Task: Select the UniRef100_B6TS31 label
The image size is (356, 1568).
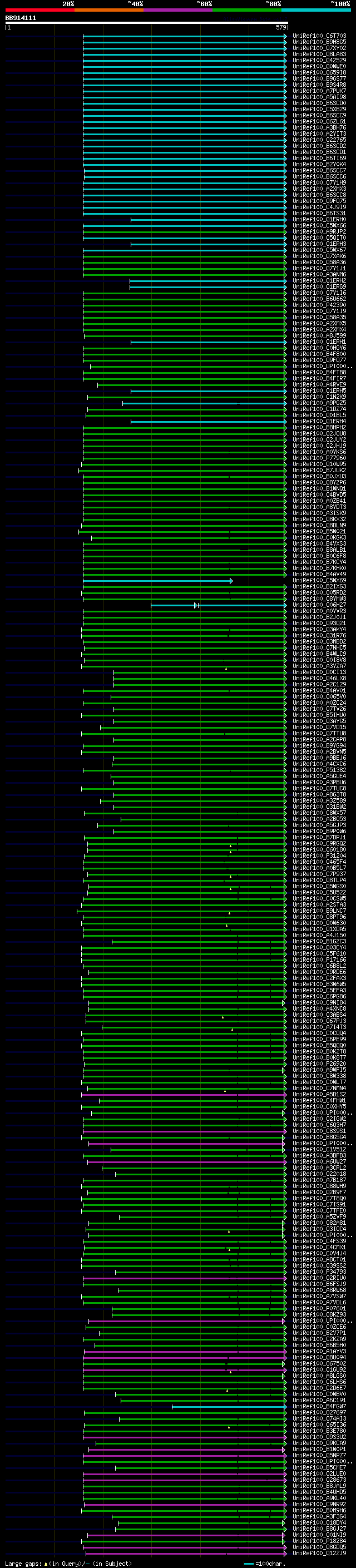Action: point(319,213)
